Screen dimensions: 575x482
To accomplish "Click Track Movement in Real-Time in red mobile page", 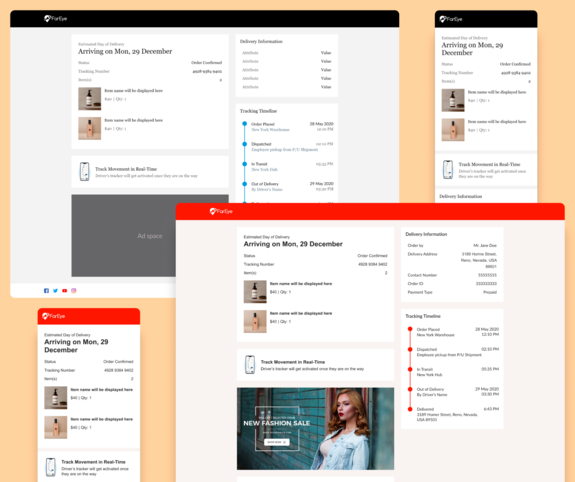I will 94,462.
